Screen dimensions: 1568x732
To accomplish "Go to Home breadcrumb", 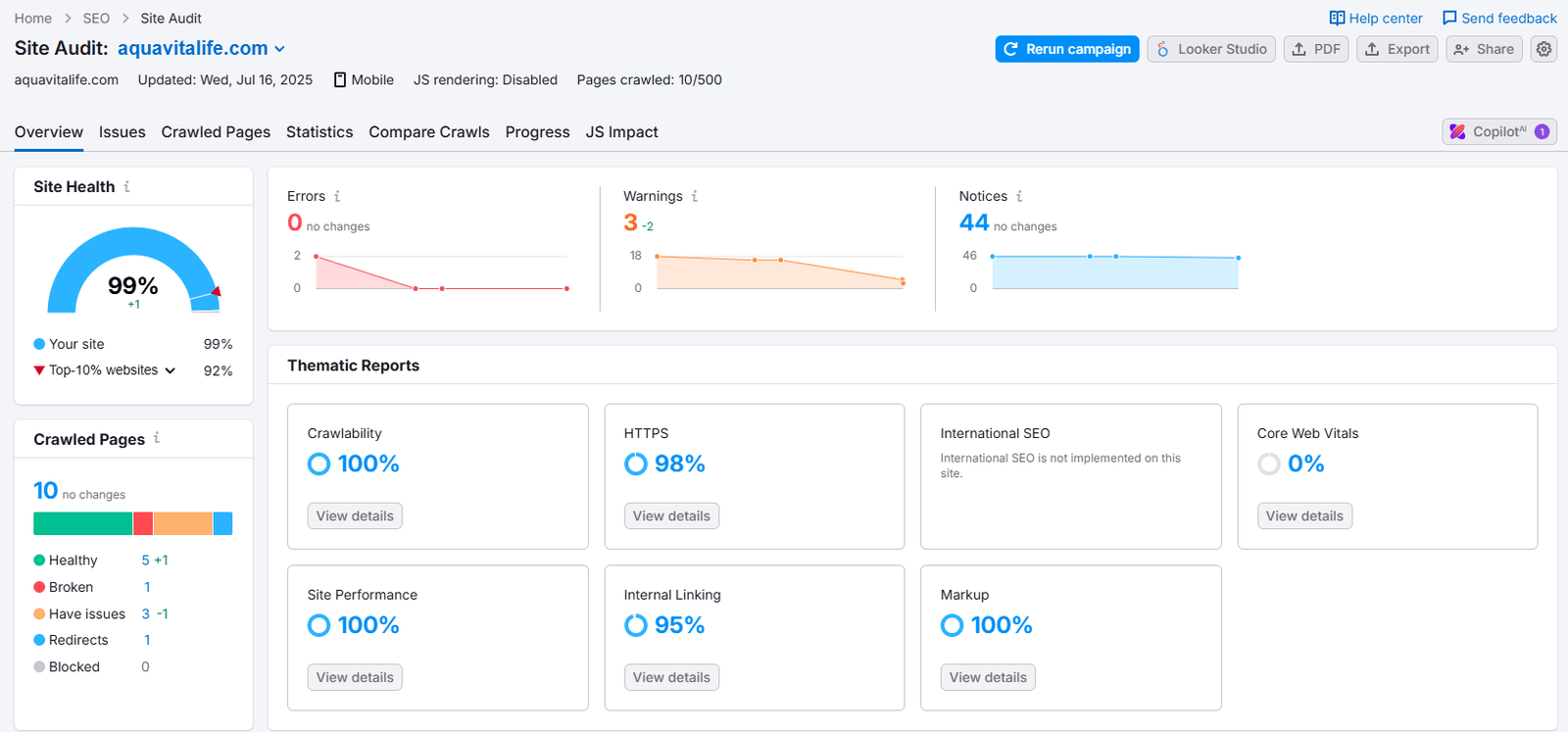I will tap(33, 18).
